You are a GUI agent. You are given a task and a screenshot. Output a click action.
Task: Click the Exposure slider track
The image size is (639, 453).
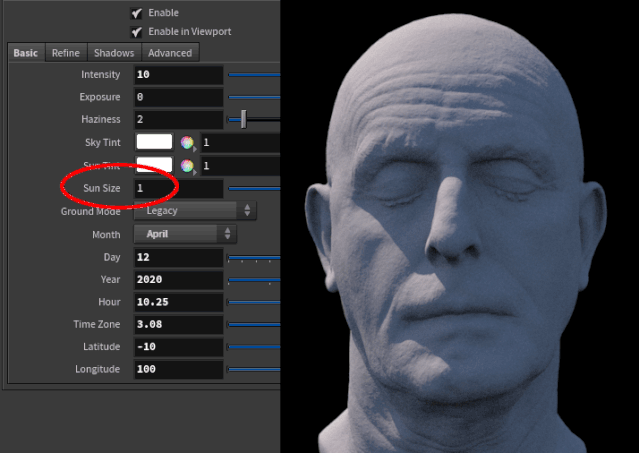click(x=254, y=97)
